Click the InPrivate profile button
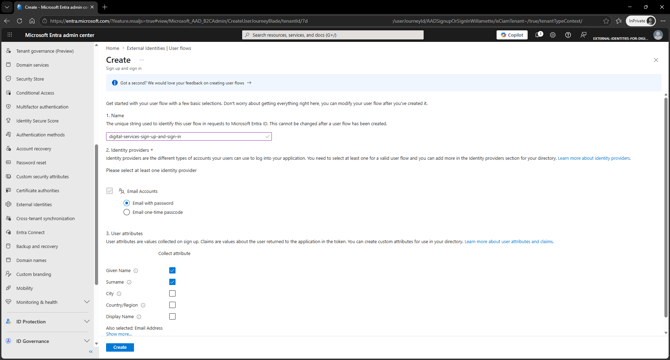 coord(641,21)
